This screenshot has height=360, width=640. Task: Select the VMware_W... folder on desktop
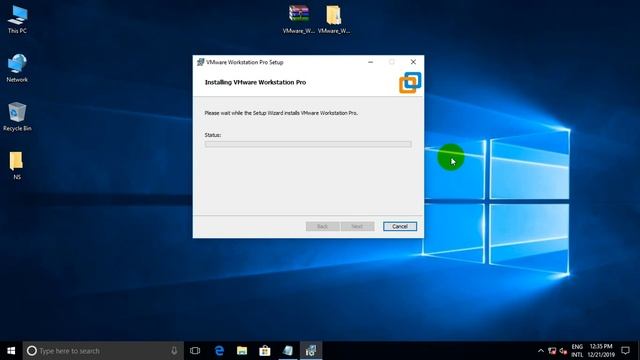click(x=334, y=19)
